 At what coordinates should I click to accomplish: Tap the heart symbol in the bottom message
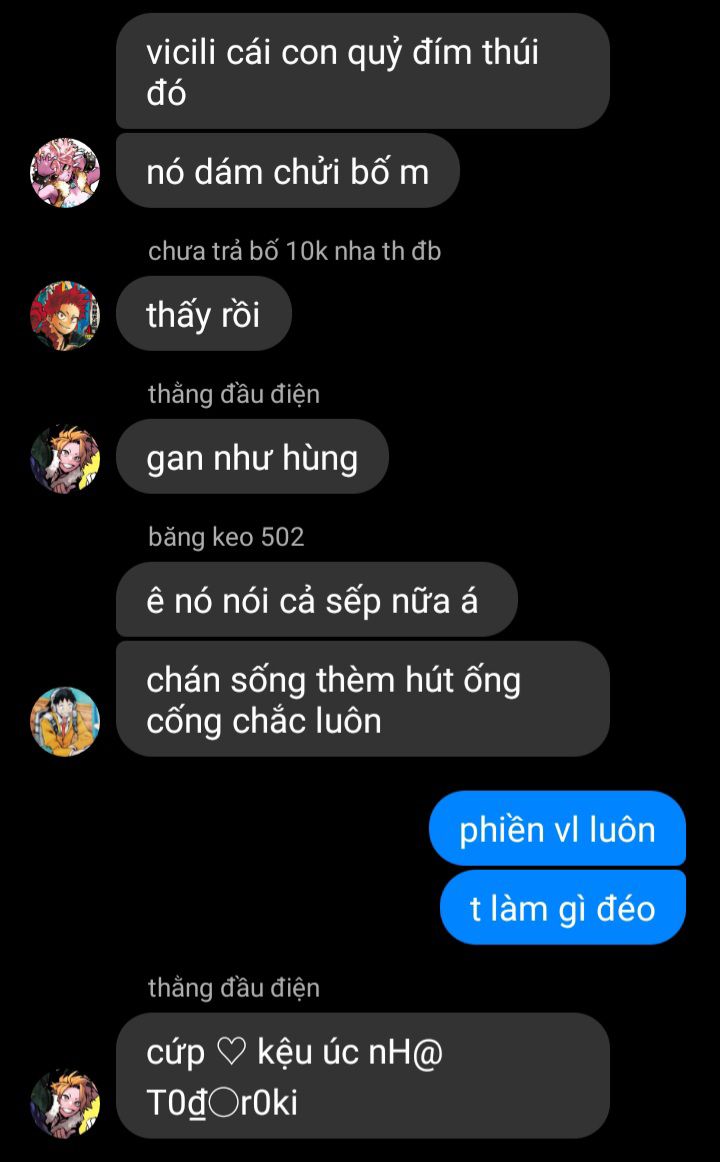(230, 1052)
